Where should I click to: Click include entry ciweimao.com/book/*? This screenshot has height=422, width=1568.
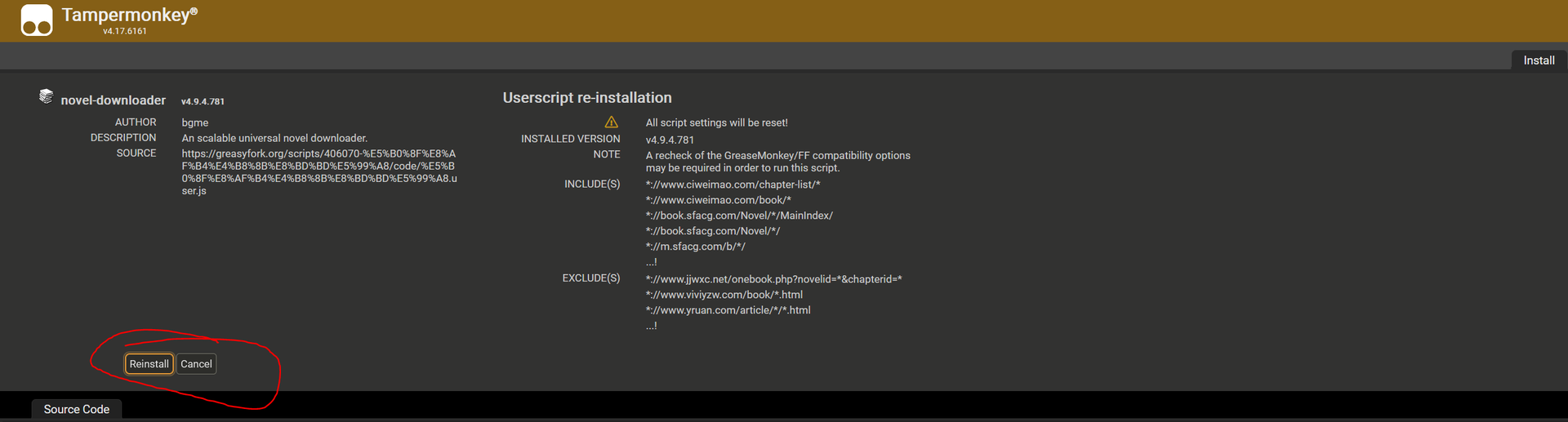point(719,200)
